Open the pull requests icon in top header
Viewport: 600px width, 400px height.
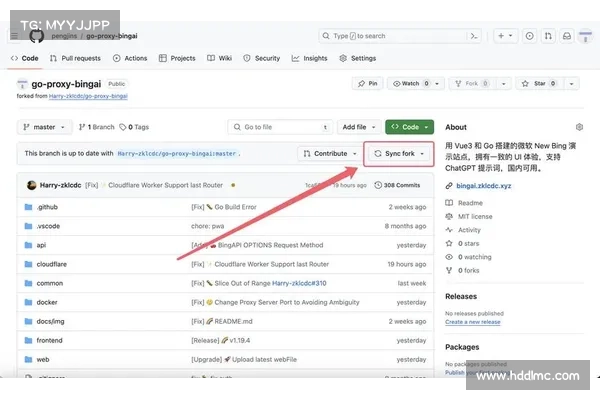click(548, 36)
